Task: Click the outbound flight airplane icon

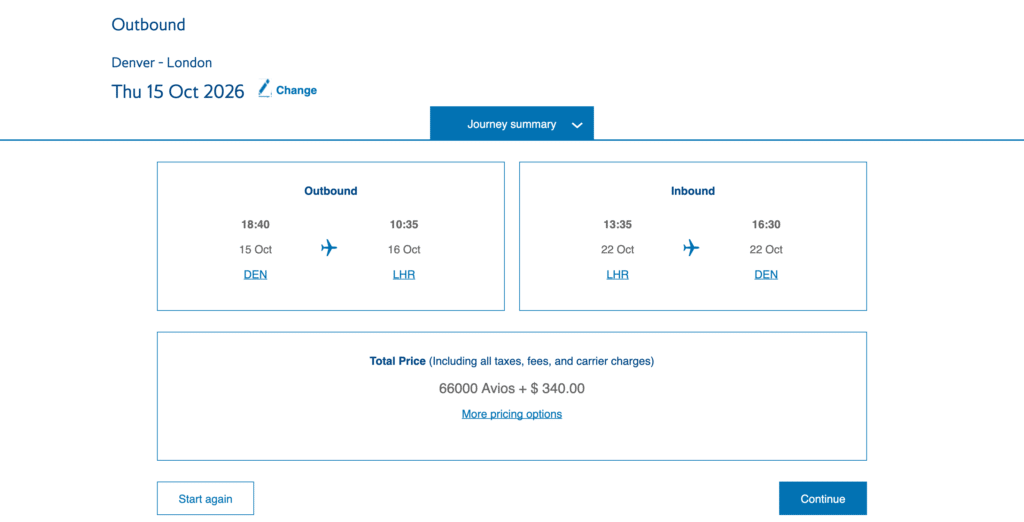Action: (x=330, y=248)
